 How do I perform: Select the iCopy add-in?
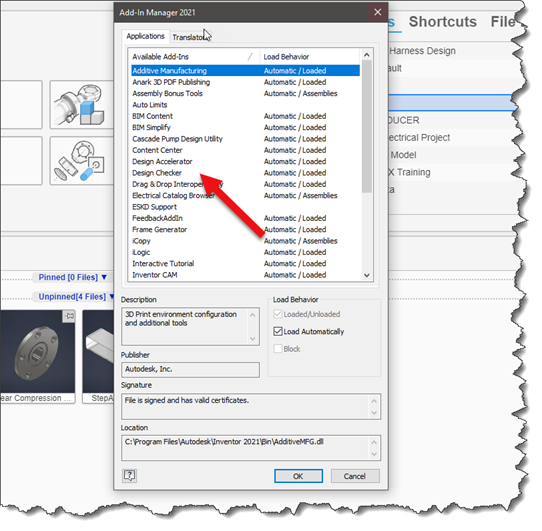click(x=245, y=241)
